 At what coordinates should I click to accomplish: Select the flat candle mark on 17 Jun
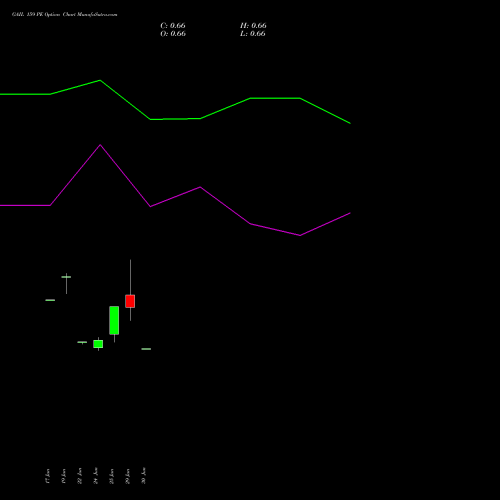tap(50, 300)
